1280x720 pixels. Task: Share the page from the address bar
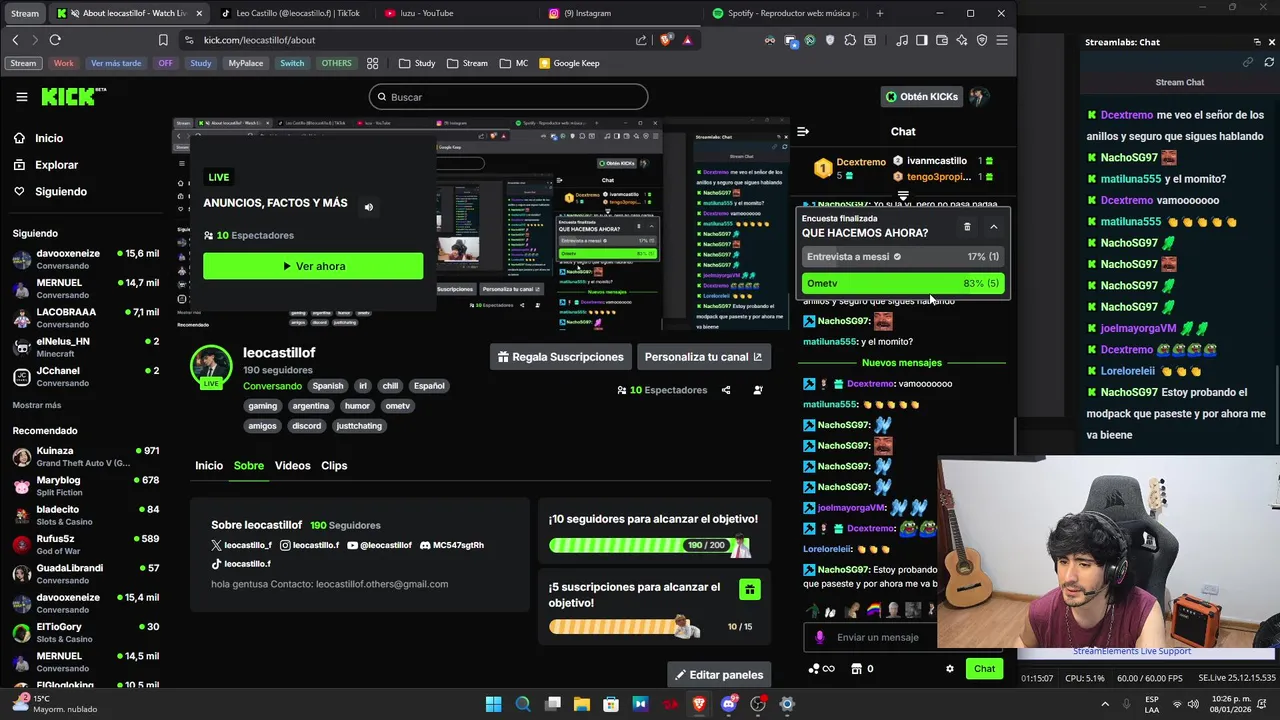(641, 40)
